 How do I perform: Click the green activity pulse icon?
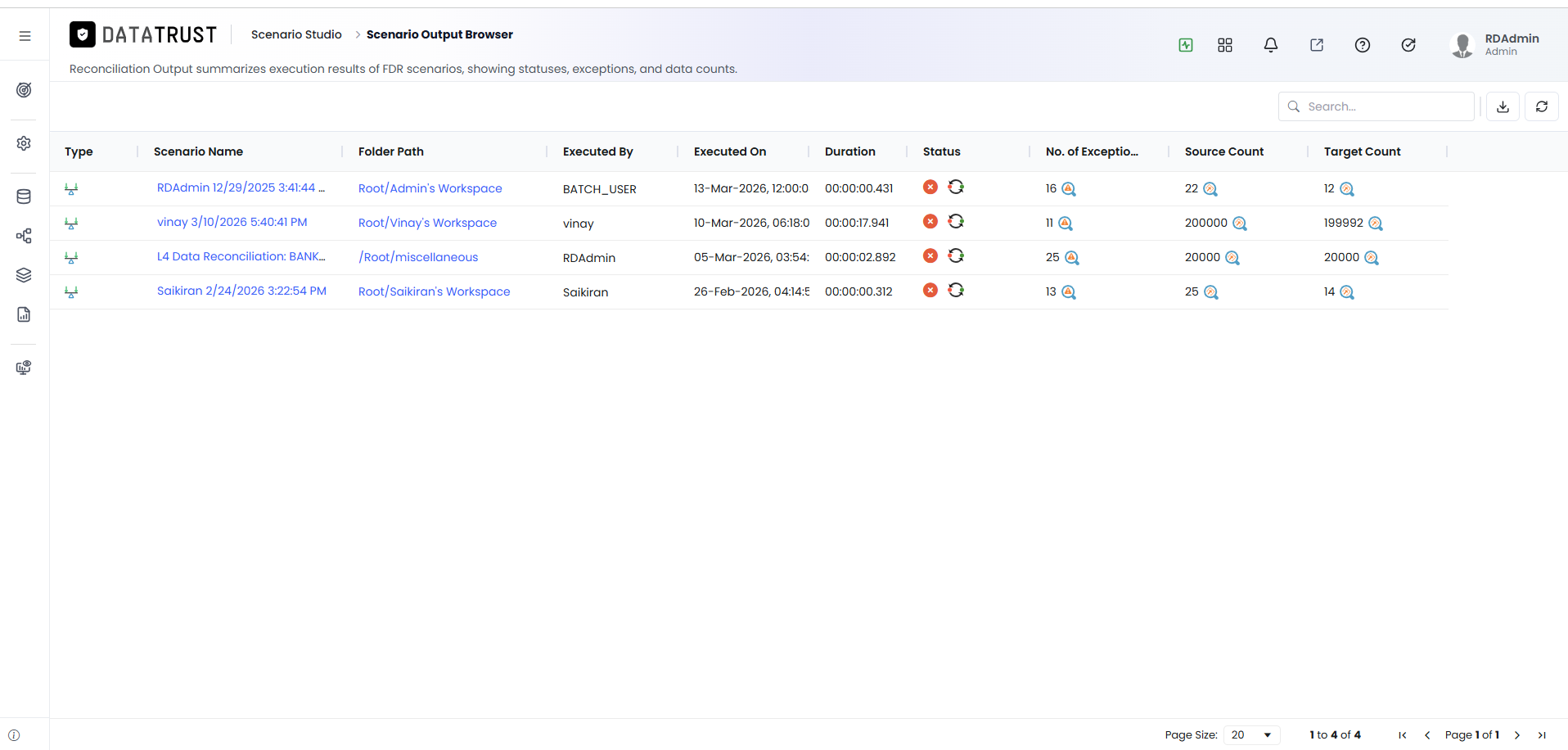[1186, 45]
